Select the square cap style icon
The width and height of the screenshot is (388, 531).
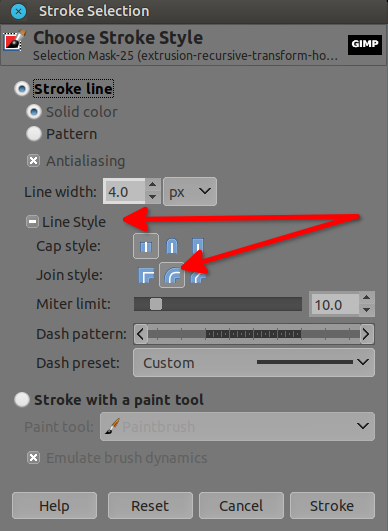pyautogui.click(x=198, y=246)
